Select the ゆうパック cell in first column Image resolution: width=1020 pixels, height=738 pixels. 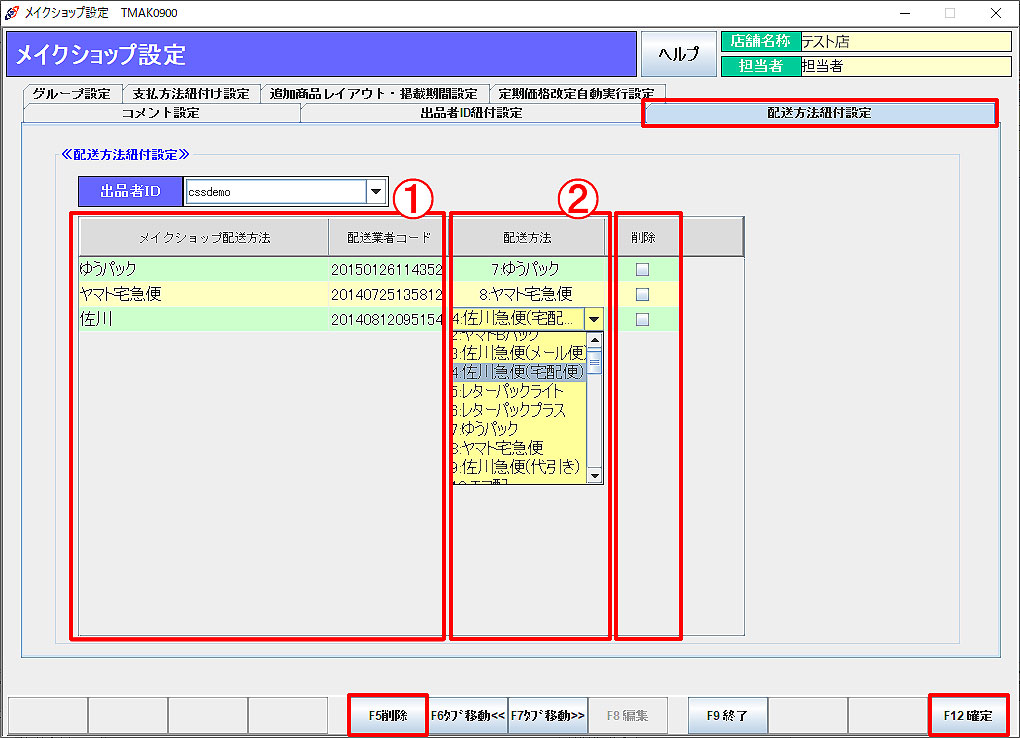[204, 269]
